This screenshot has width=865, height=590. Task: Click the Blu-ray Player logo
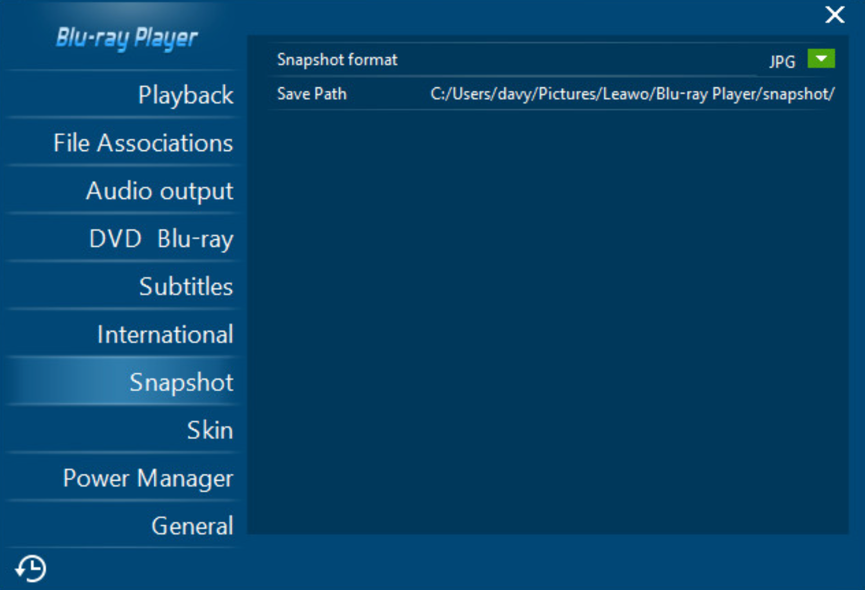point(126,39)
